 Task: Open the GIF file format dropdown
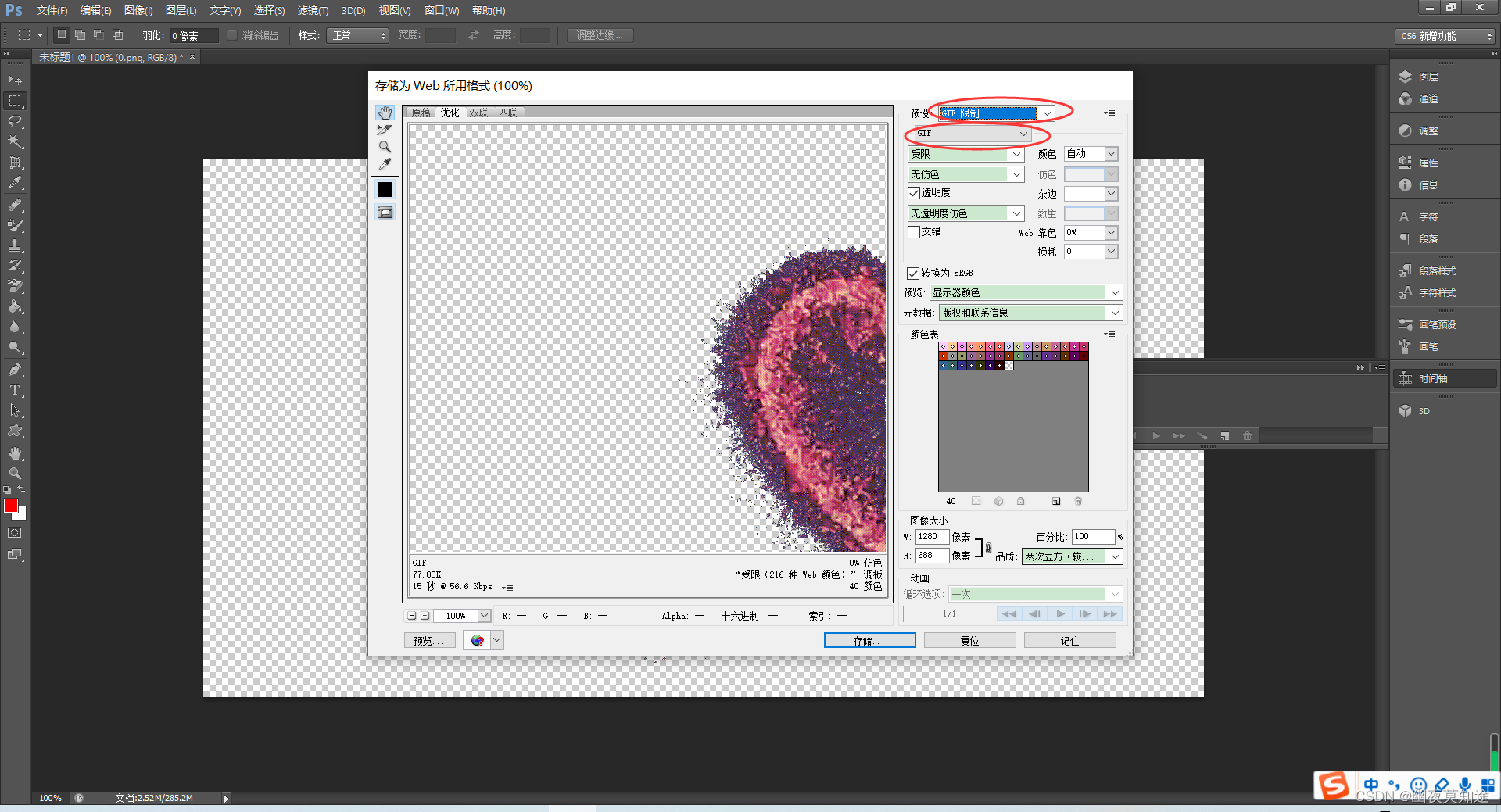(973, 134)
